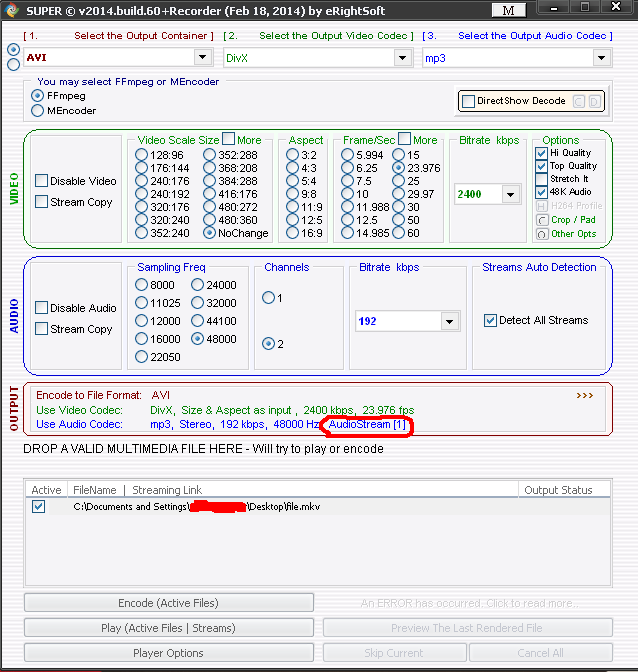Click Preview The Last Rendered File

pyautogui.click(x=467, y=628)
